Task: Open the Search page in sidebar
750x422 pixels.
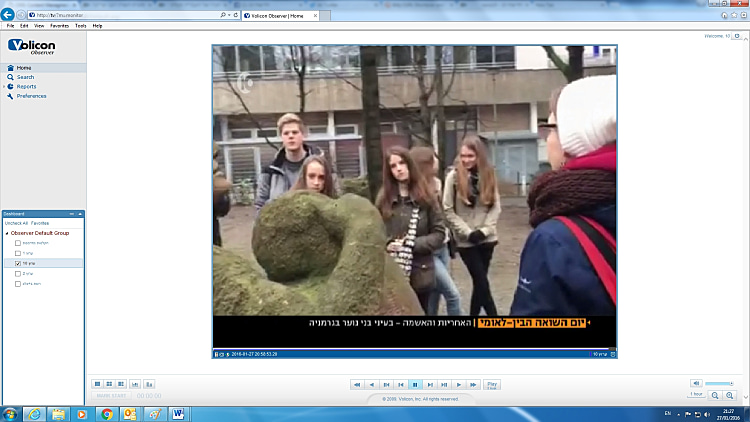Action: pyautogui.click(x=24, y=77)
